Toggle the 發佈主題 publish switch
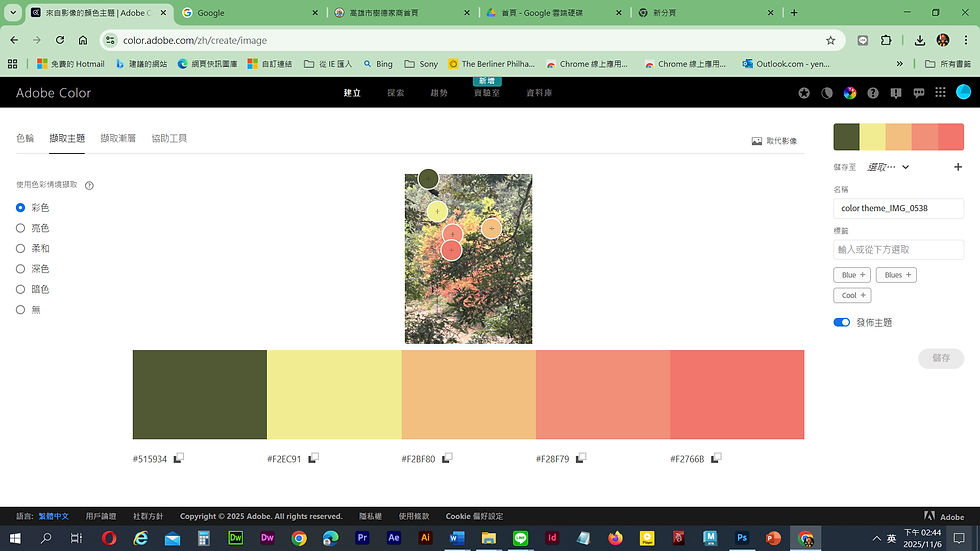This screenshot has height=551, width=980. click(x=841, y=322)
